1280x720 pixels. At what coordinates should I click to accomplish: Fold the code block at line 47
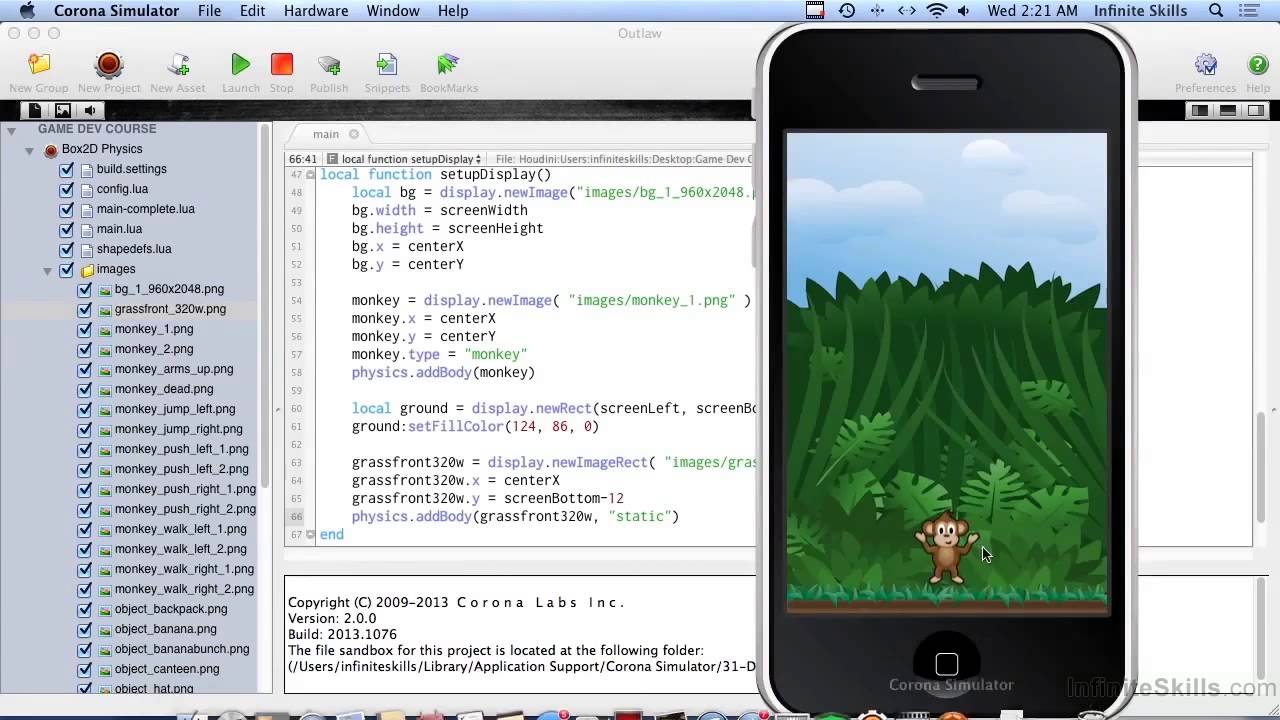point(311,175)
